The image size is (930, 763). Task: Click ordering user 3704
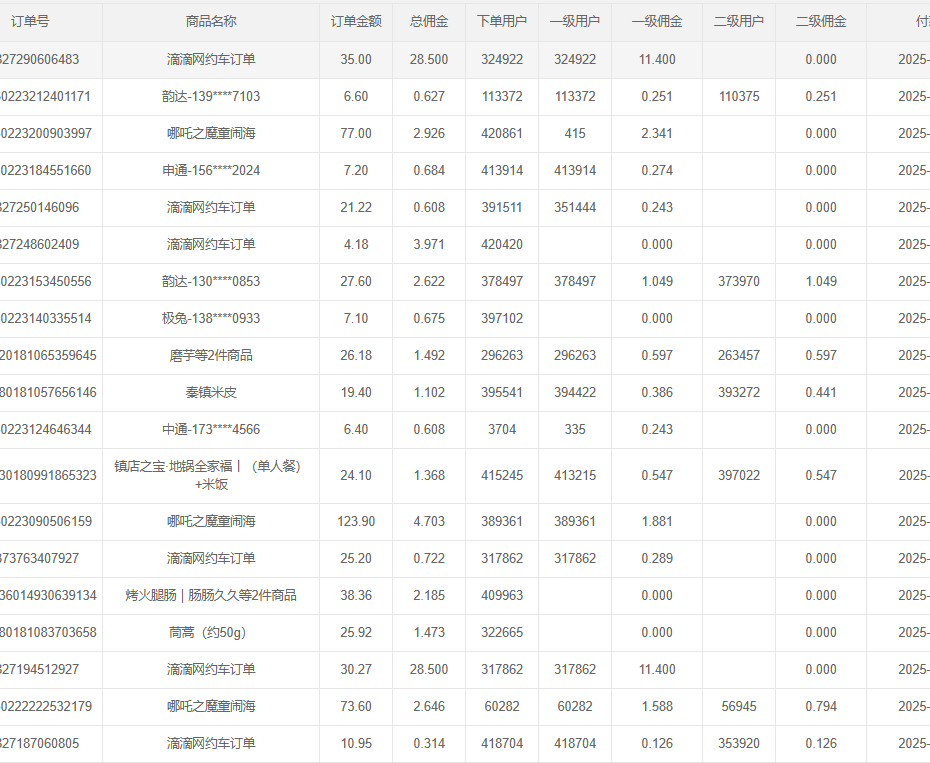click(x=502, y=430)
